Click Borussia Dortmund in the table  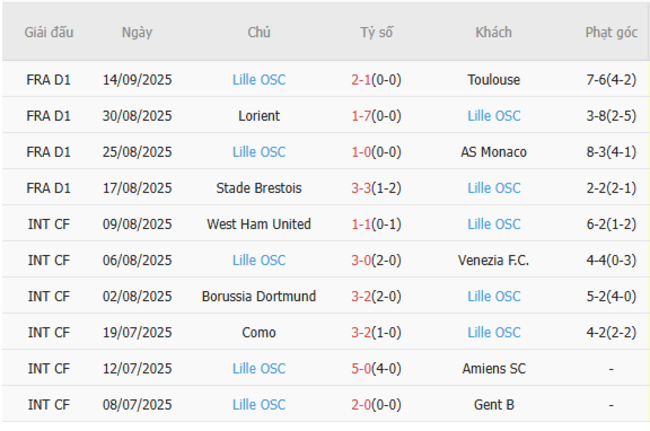point(259,296)
